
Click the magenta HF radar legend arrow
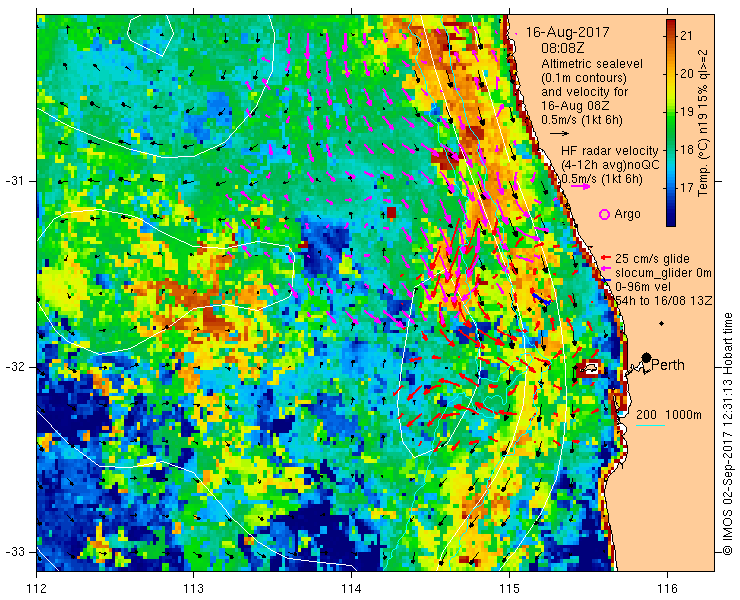click(x=580, y=186)
